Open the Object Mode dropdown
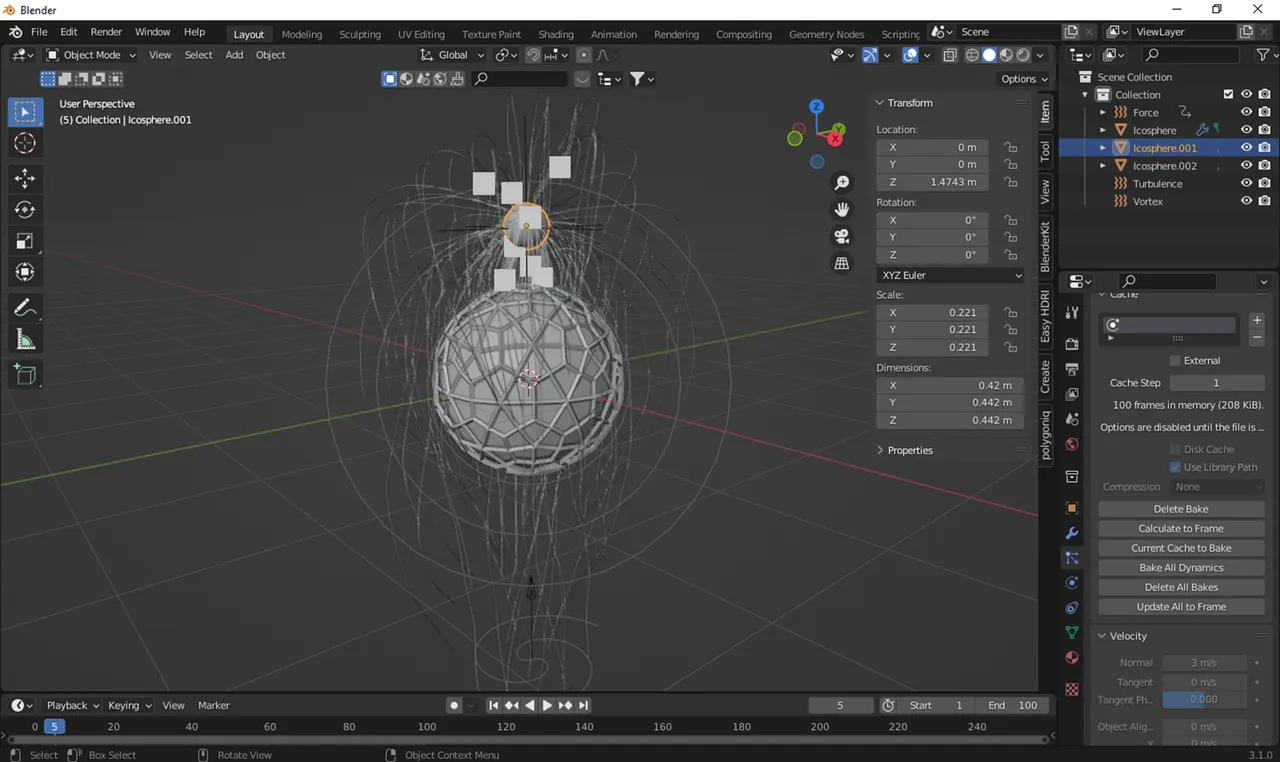Viewport: 1280px width, 762px height. [x=91, y=55]
